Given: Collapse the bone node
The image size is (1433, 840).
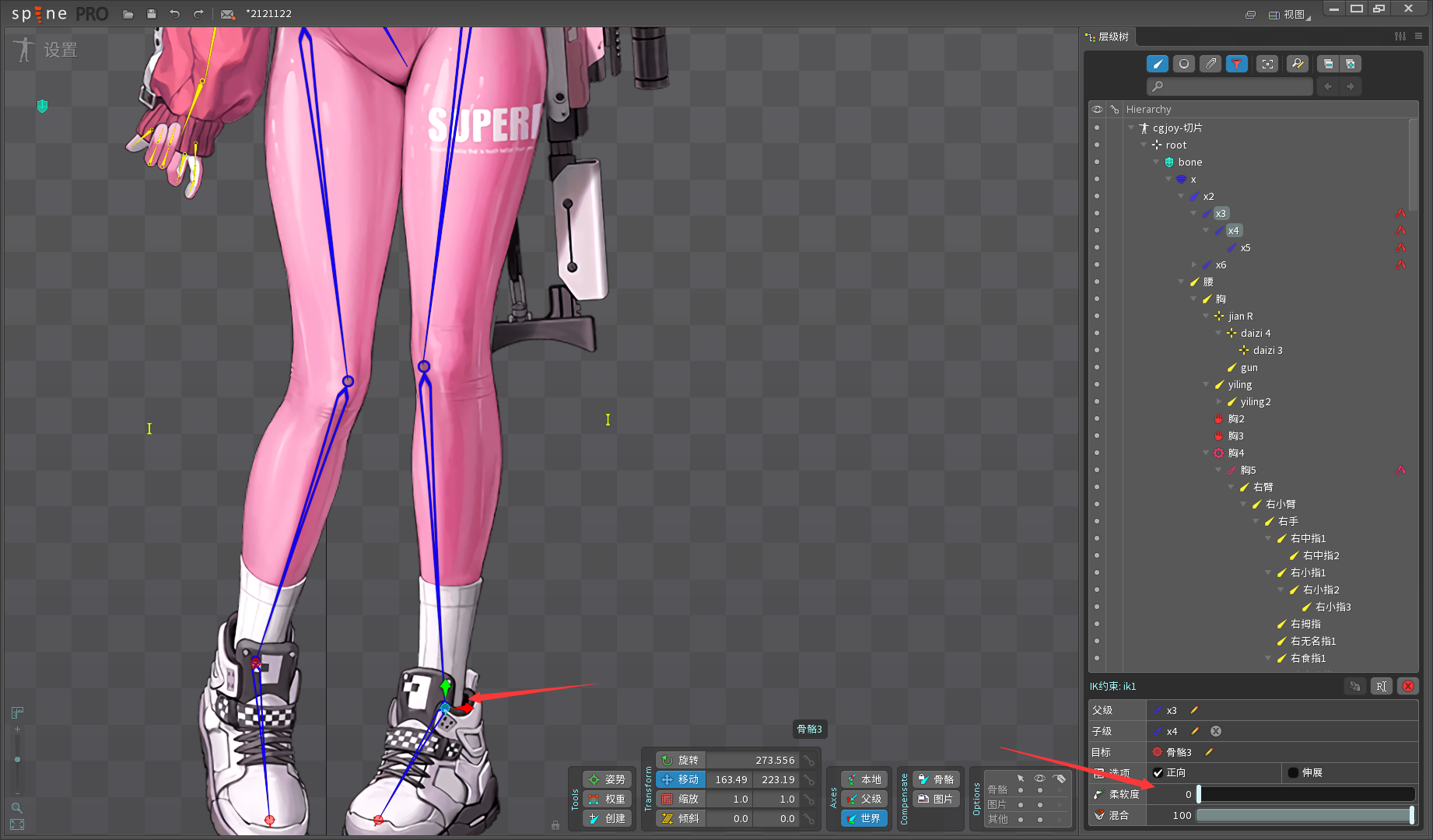Looking at the screenshot, I should click(1156, 162).
